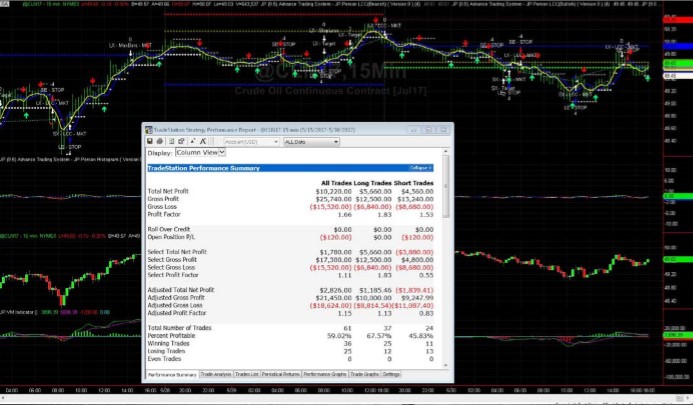693x405 pixels.
Task: Switch to the Trade Analysis tab
Action: click(x=215, y=373)
